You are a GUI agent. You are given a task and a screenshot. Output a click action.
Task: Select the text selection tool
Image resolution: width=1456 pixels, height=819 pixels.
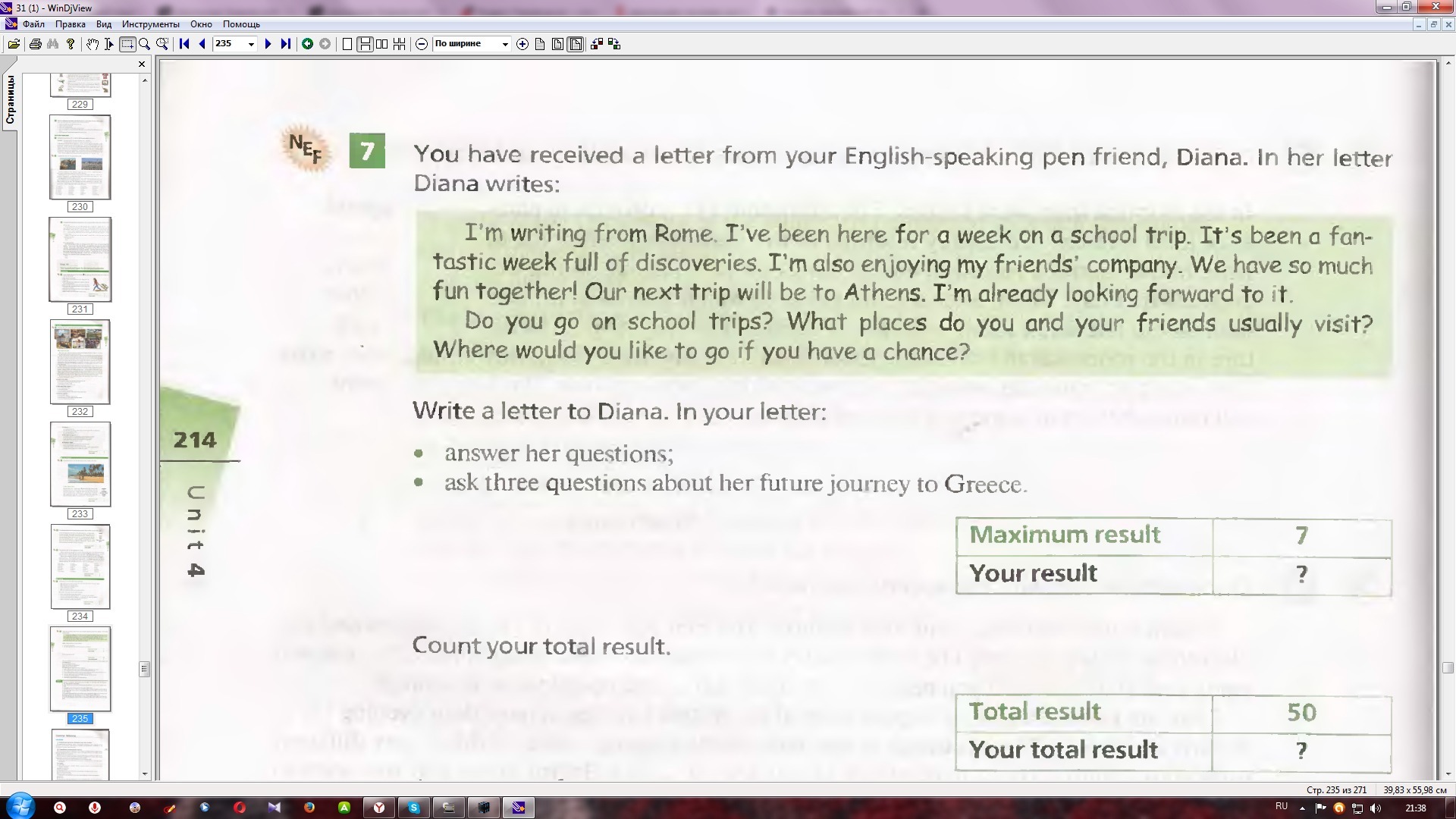click(109, 44)
